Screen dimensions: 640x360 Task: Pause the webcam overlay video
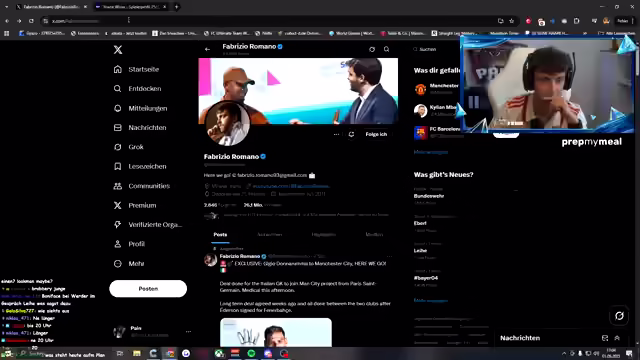click(474, 102)
